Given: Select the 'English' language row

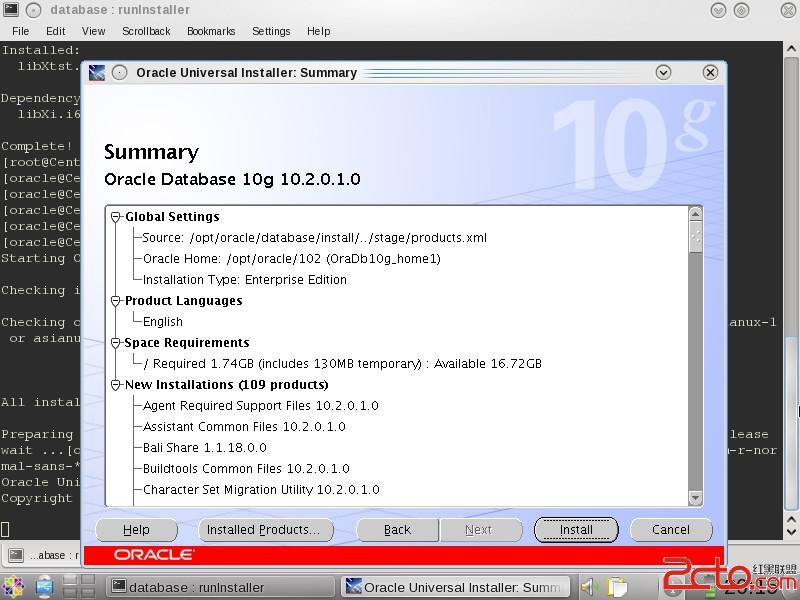Looking at the screenshot, I should pos(163,322).
